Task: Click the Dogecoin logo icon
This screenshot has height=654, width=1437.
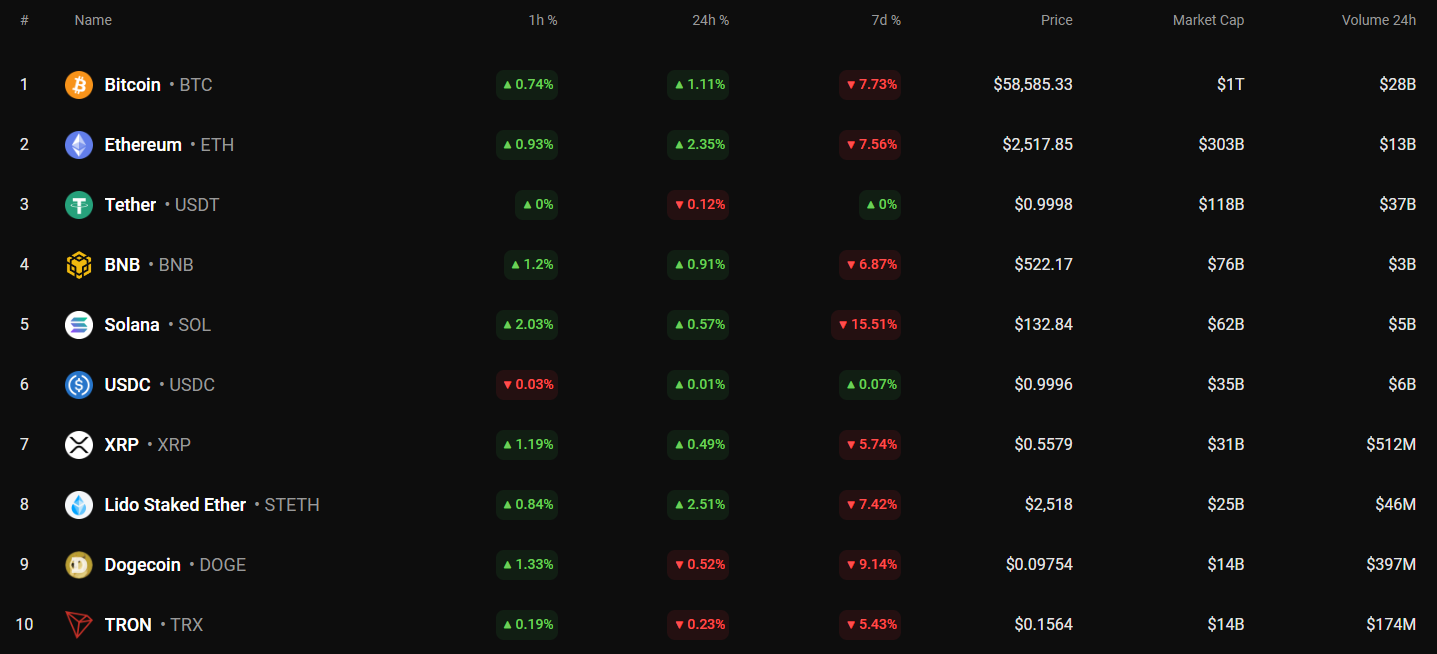Action: tap(79, 565)
